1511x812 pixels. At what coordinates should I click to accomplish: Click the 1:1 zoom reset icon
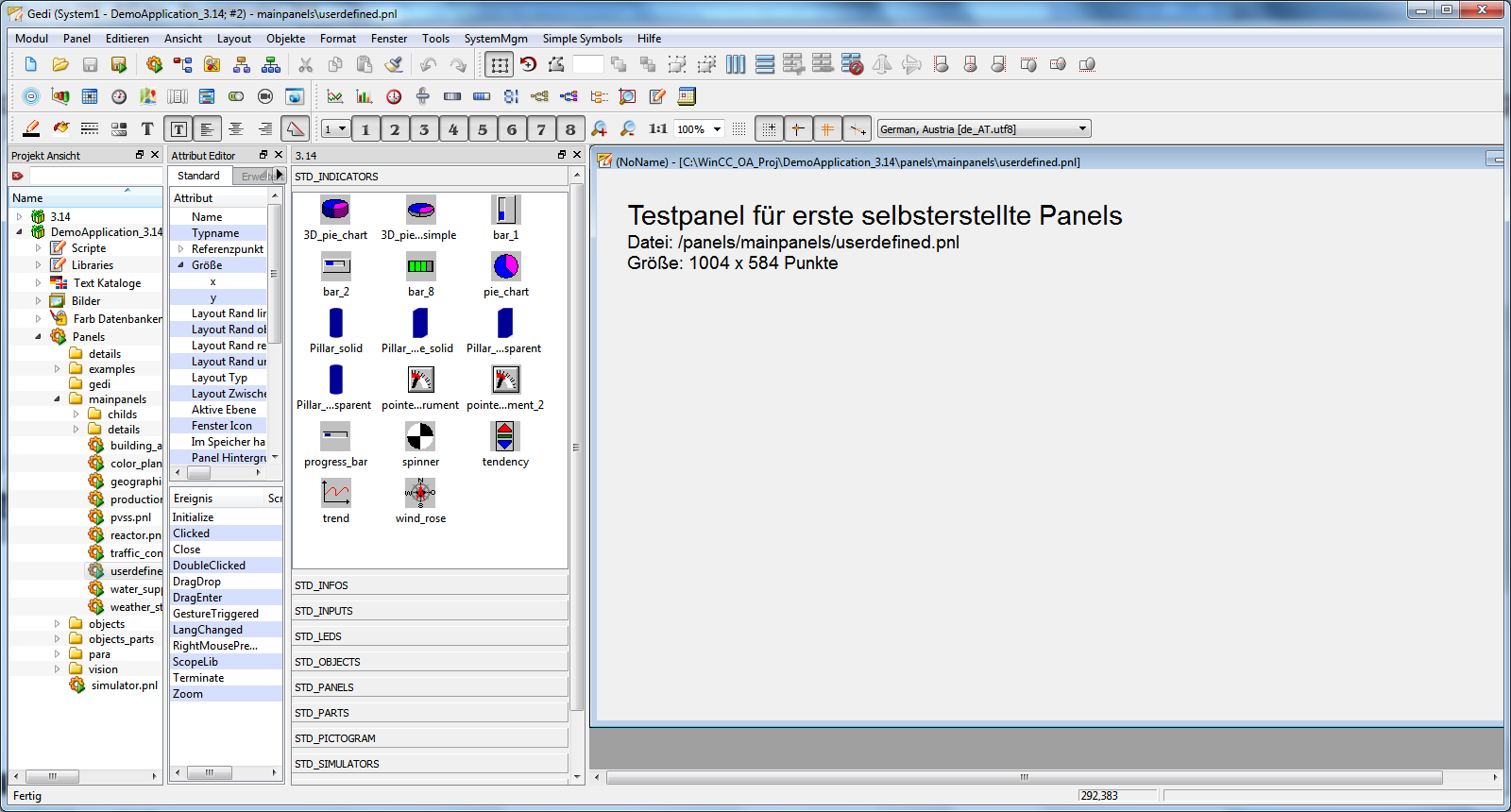657,128
